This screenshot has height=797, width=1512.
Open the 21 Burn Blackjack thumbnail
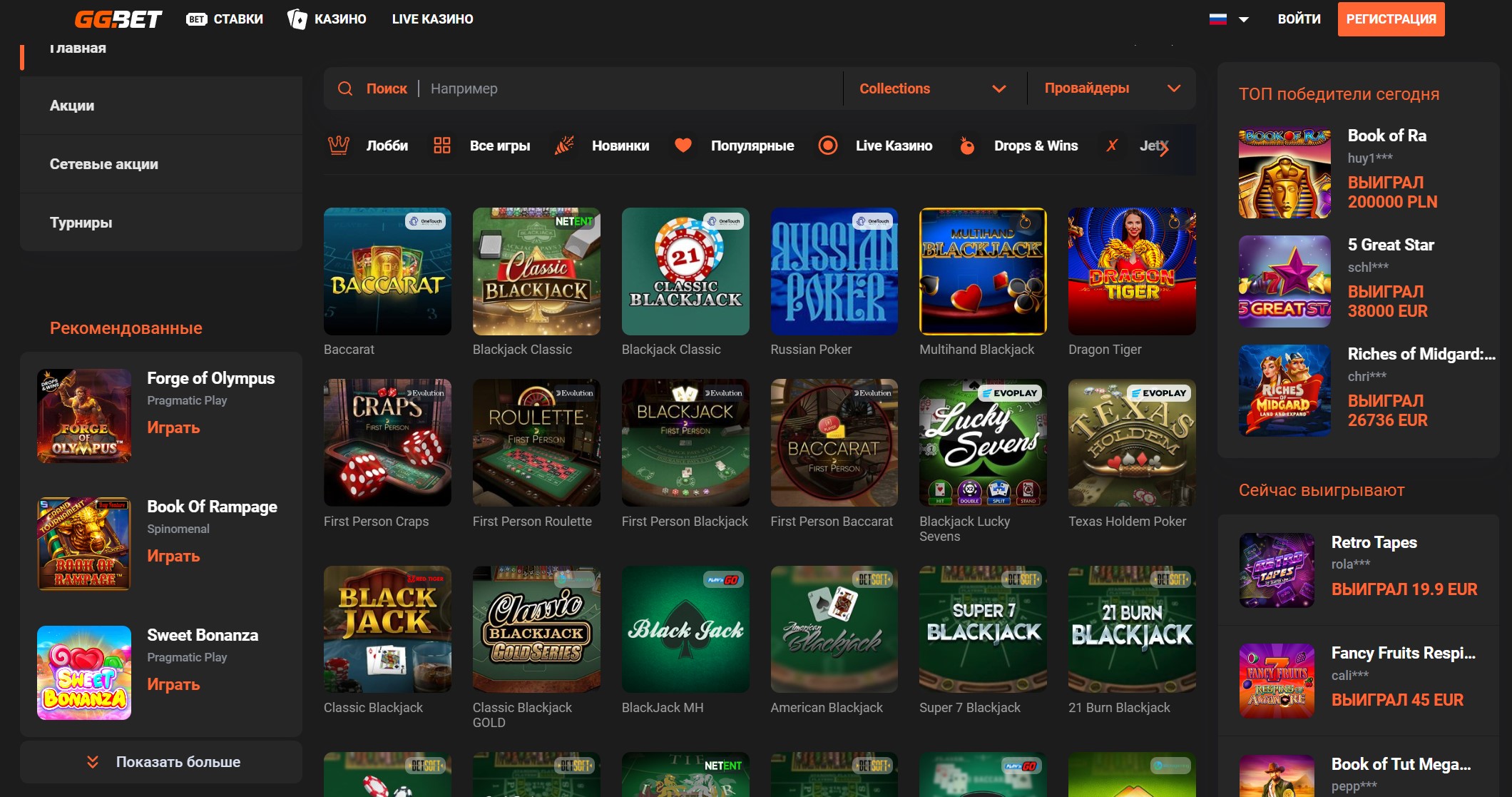click(1132, 629)
